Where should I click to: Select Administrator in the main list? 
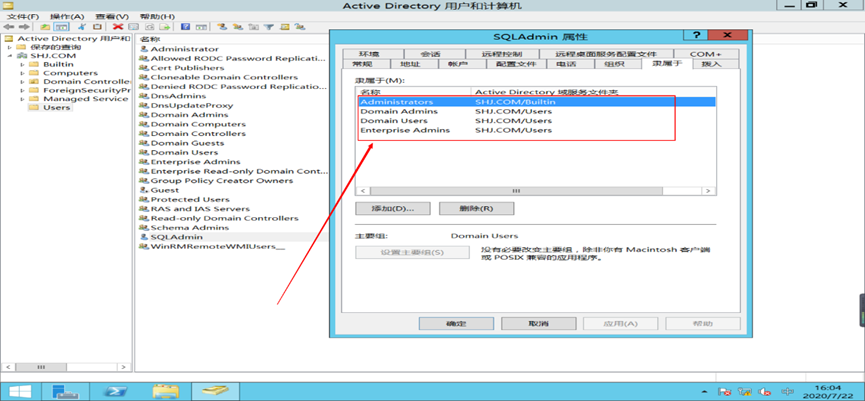pos(184,49)
